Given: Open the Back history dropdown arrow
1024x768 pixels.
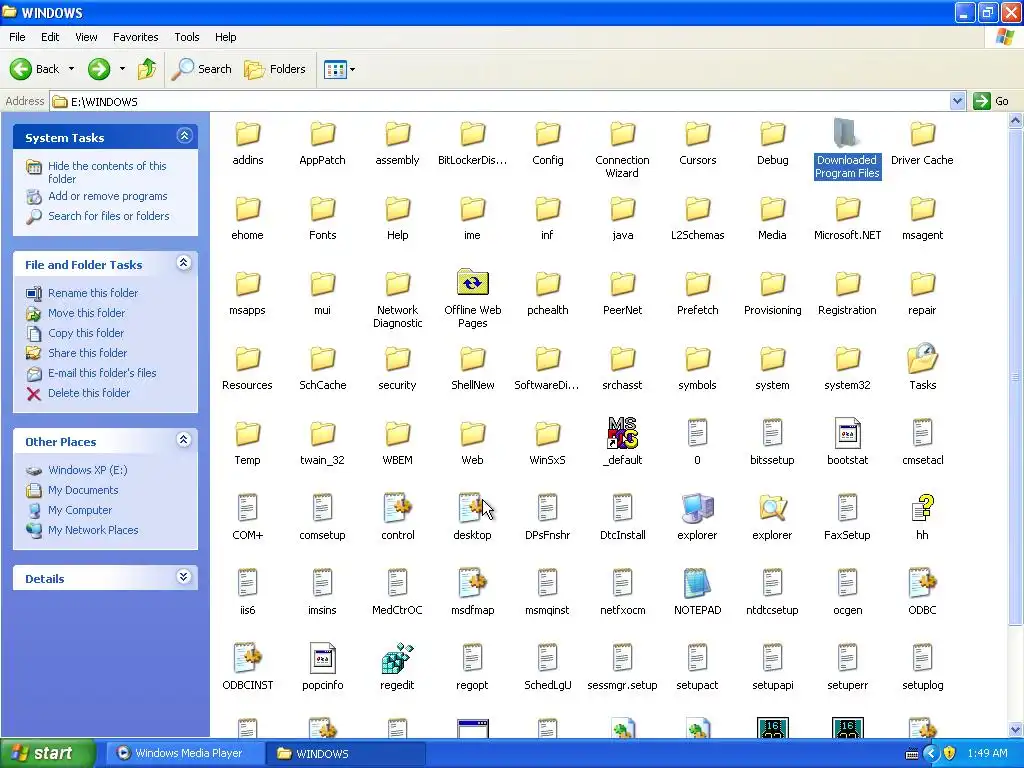Looking at the screenshot, I should click(x=71, y=69).
